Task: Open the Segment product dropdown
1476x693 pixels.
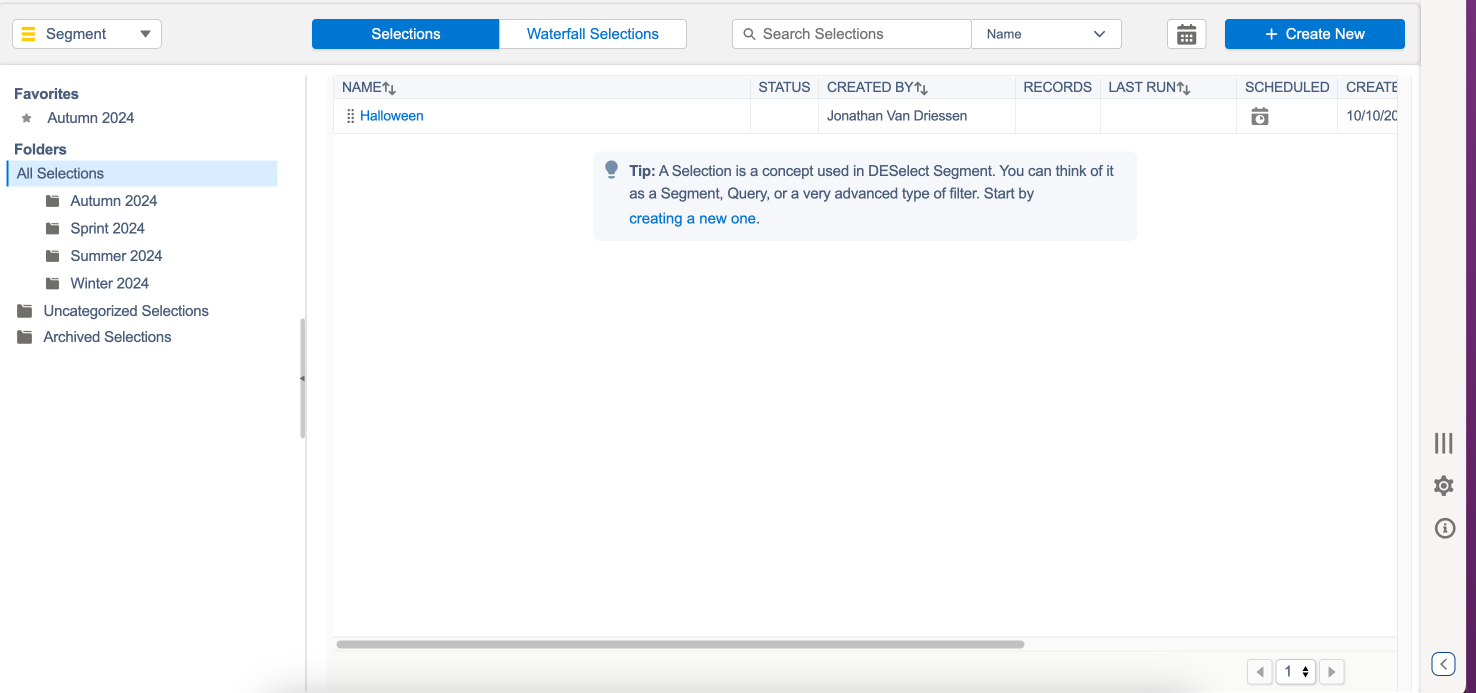Action: pos(87,34)
